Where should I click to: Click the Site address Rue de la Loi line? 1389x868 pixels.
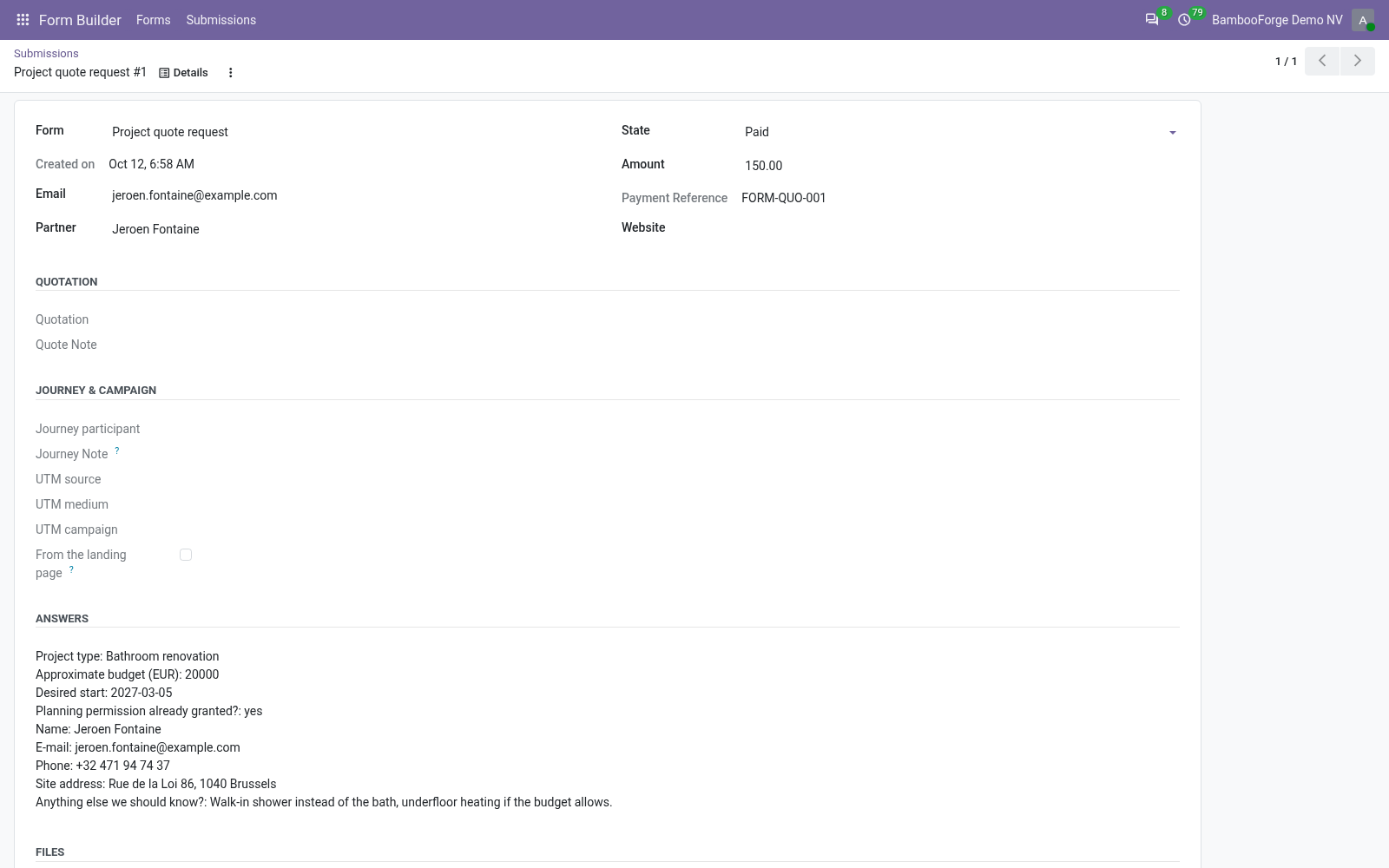click(x=156, y=784)
